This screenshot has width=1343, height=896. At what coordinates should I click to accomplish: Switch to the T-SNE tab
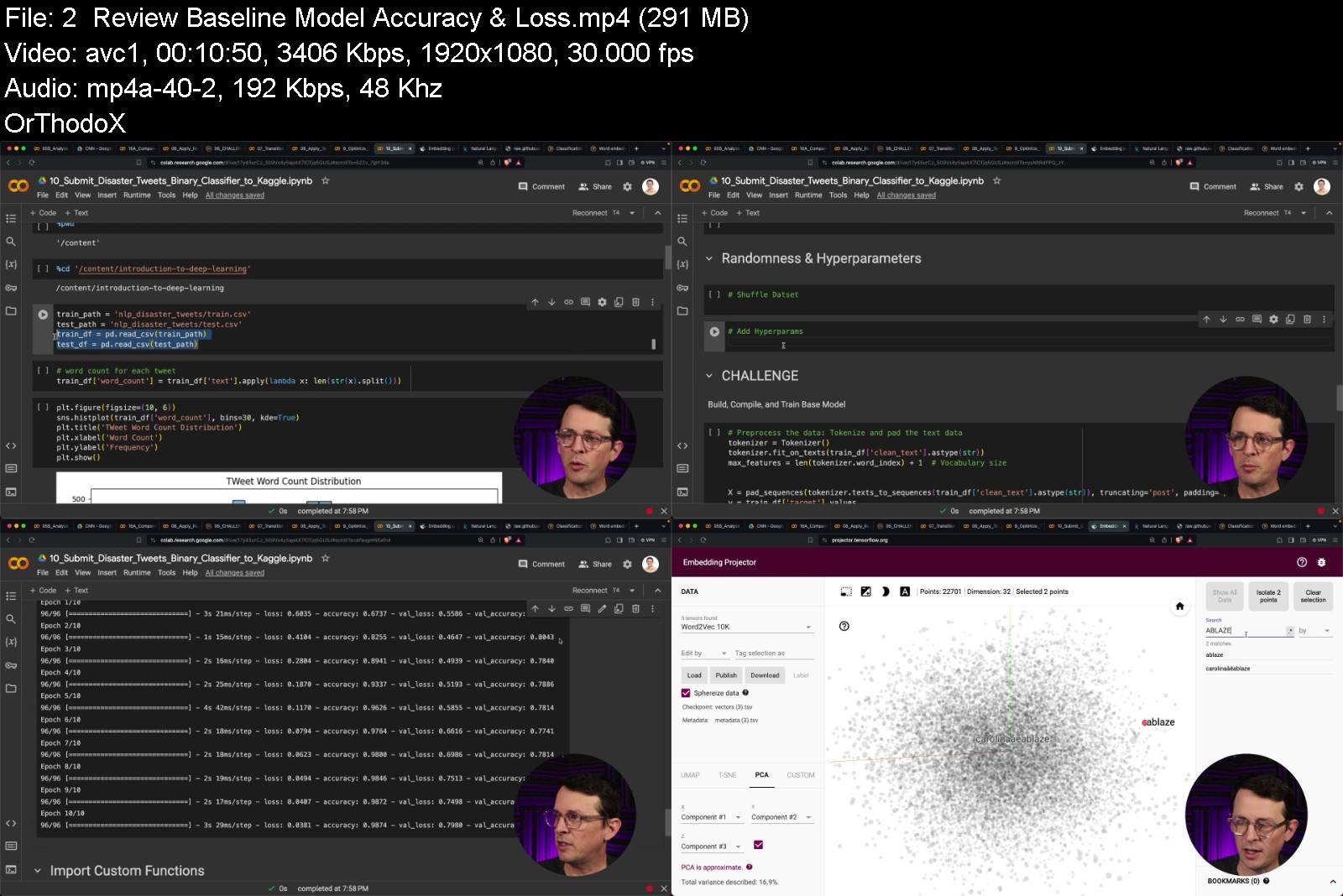tap(727, 775)
